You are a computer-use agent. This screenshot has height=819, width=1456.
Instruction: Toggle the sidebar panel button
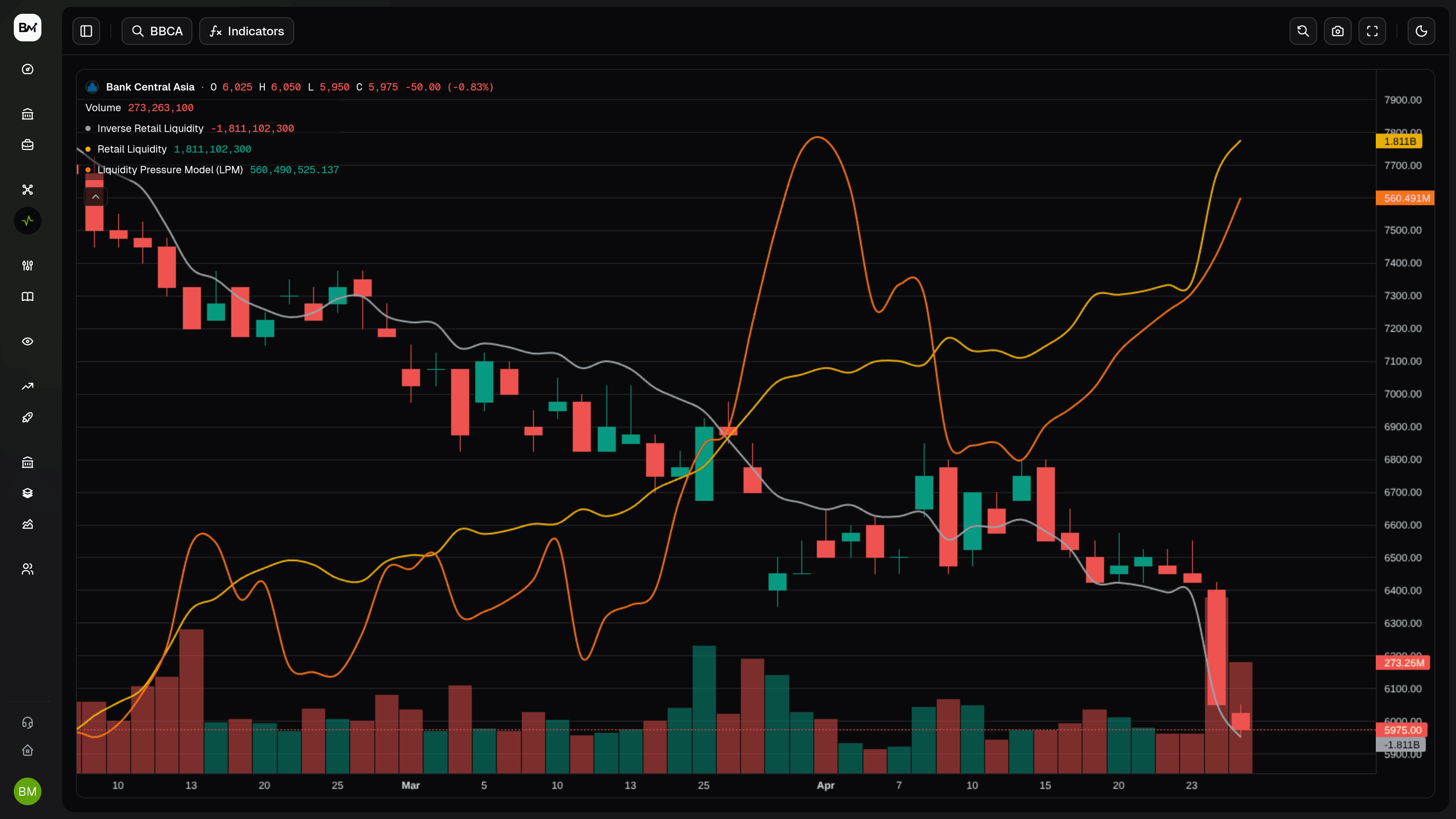[x=87, y=31]
